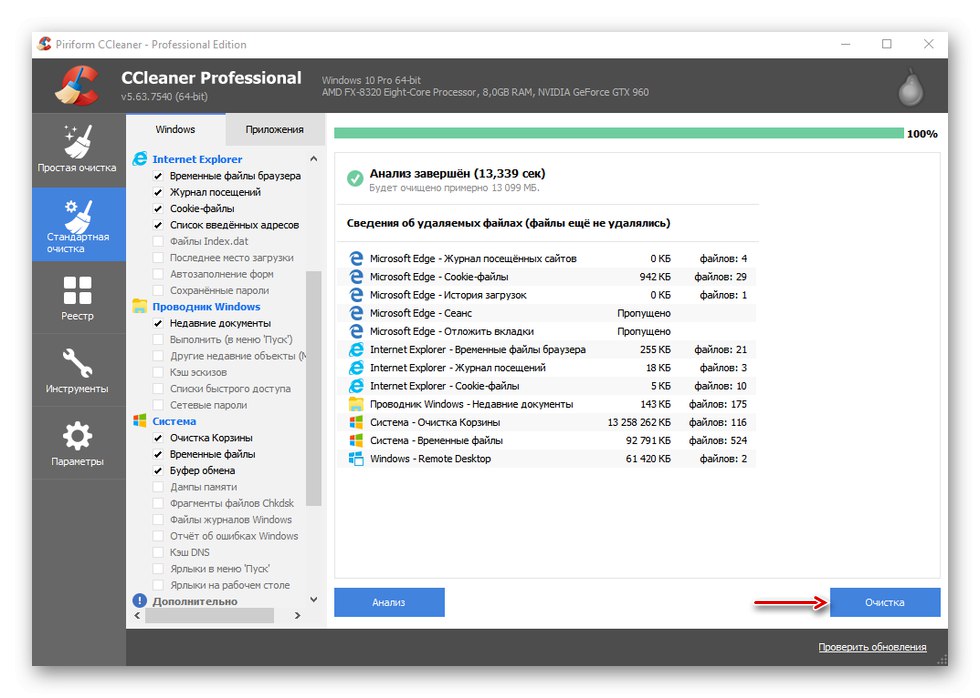The image size is (980, 698).
Task: Uncheck Список введённых адресов checkbox
Action: (x=158, y=225)
